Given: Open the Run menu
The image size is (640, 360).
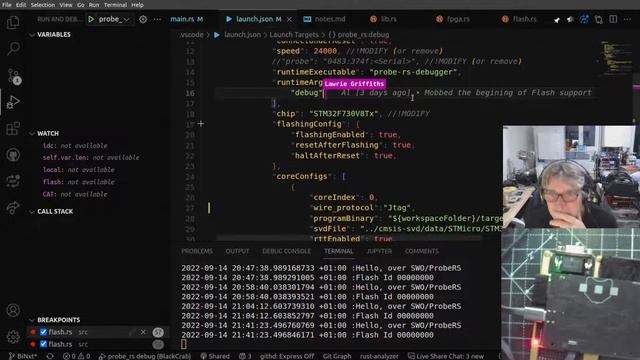Looking at the screenshot, I should pyautogui.click(x=94, y=5).
